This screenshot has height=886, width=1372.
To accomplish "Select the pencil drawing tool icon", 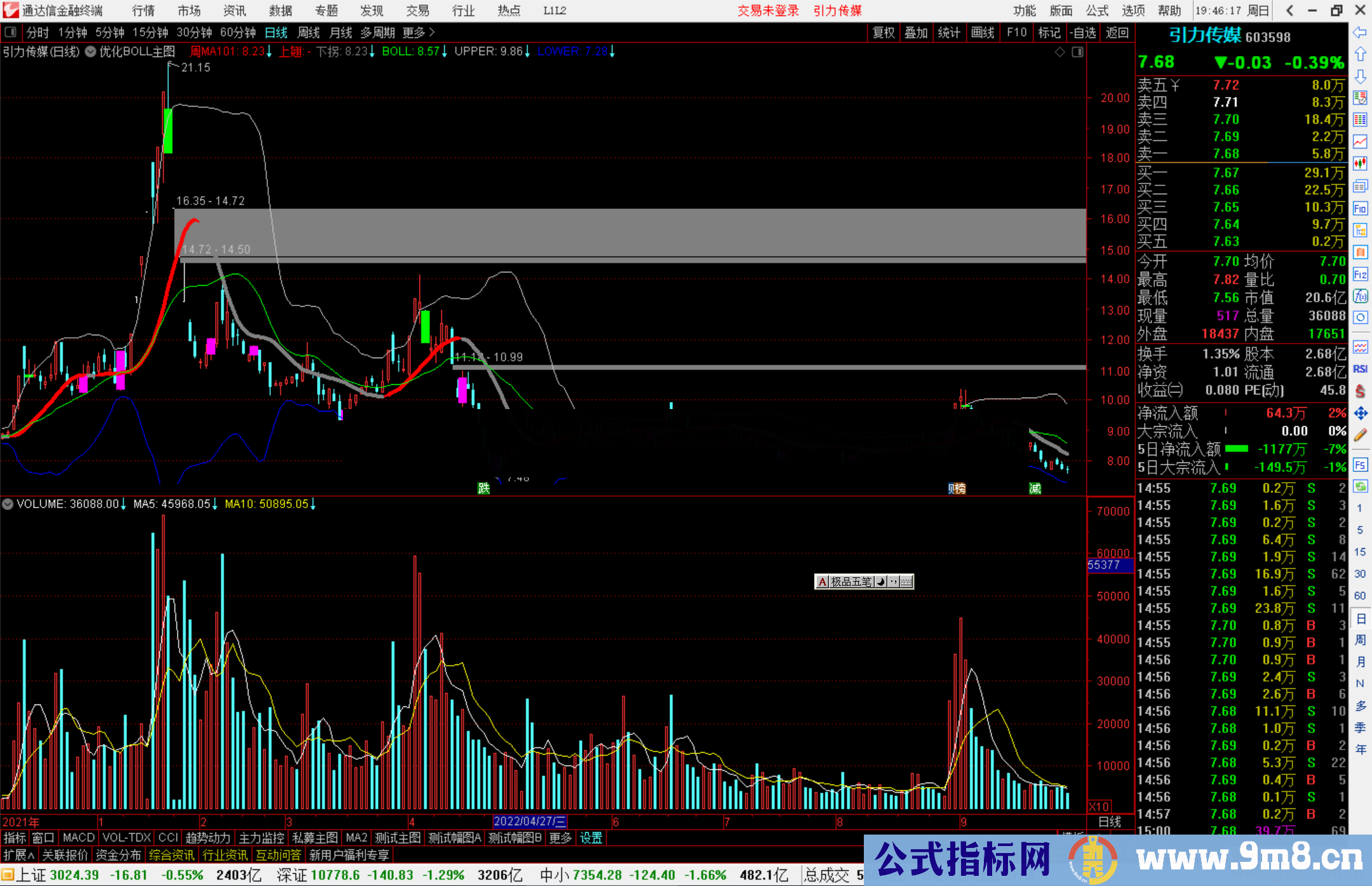I will (x=1360, y=435).
